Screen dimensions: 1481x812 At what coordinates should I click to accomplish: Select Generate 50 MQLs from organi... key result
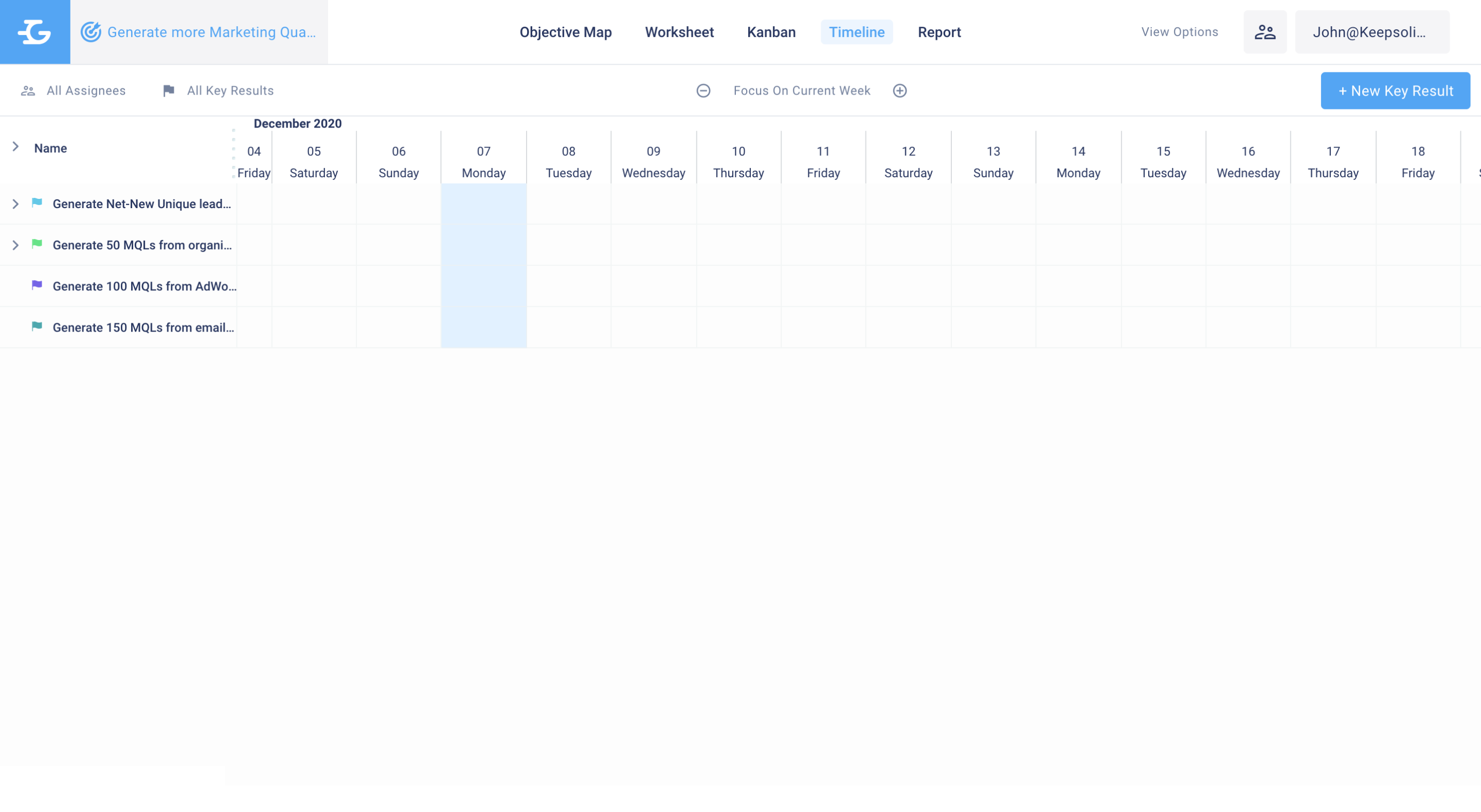(x=142, y=245)
